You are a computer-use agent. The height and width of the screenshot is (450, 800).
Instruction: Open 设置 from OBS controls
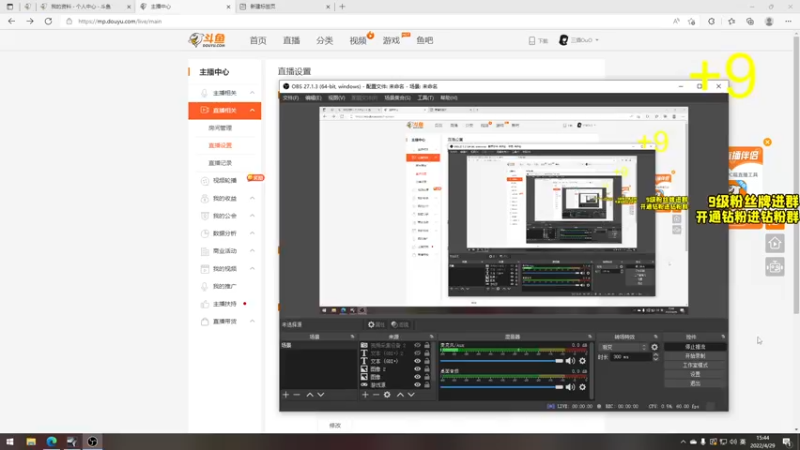point(695,374)
